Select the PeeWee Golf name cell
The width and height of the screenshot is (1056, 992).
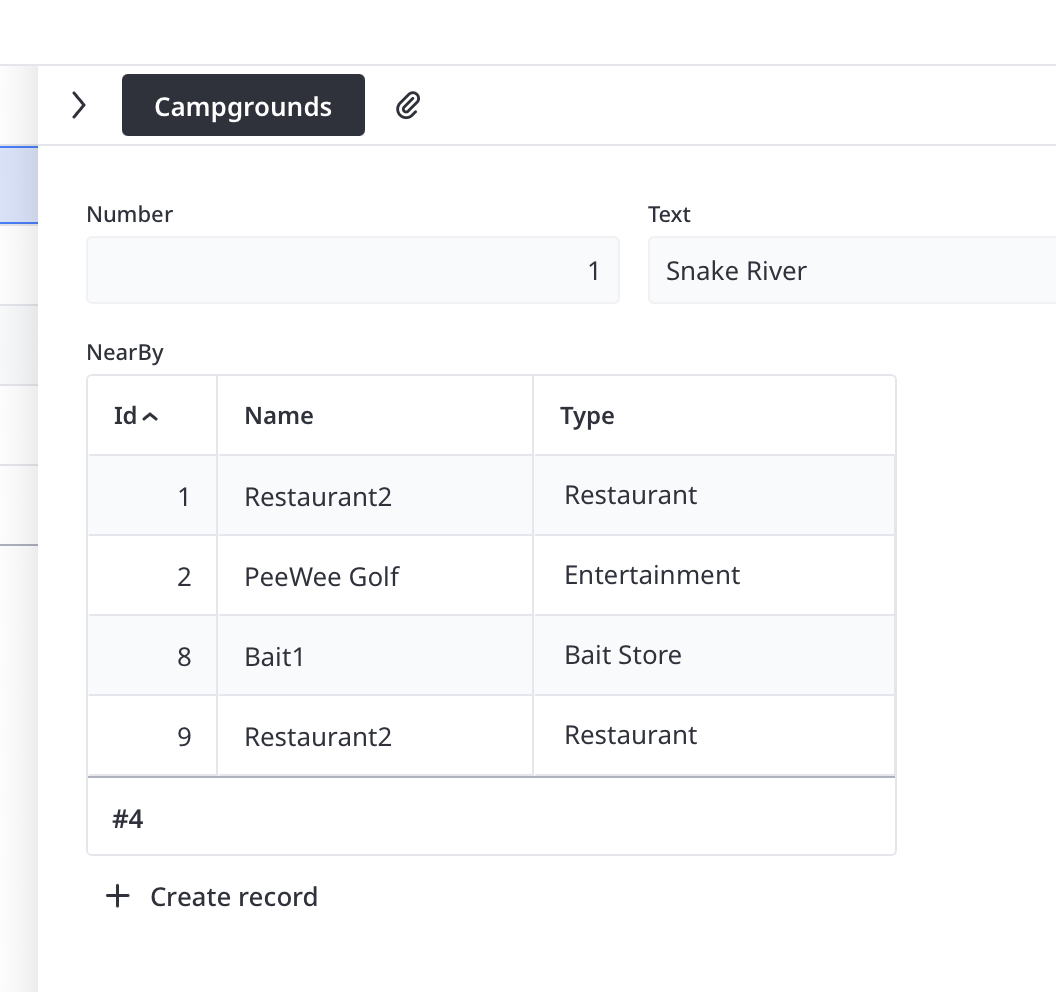tap(322, 577)
